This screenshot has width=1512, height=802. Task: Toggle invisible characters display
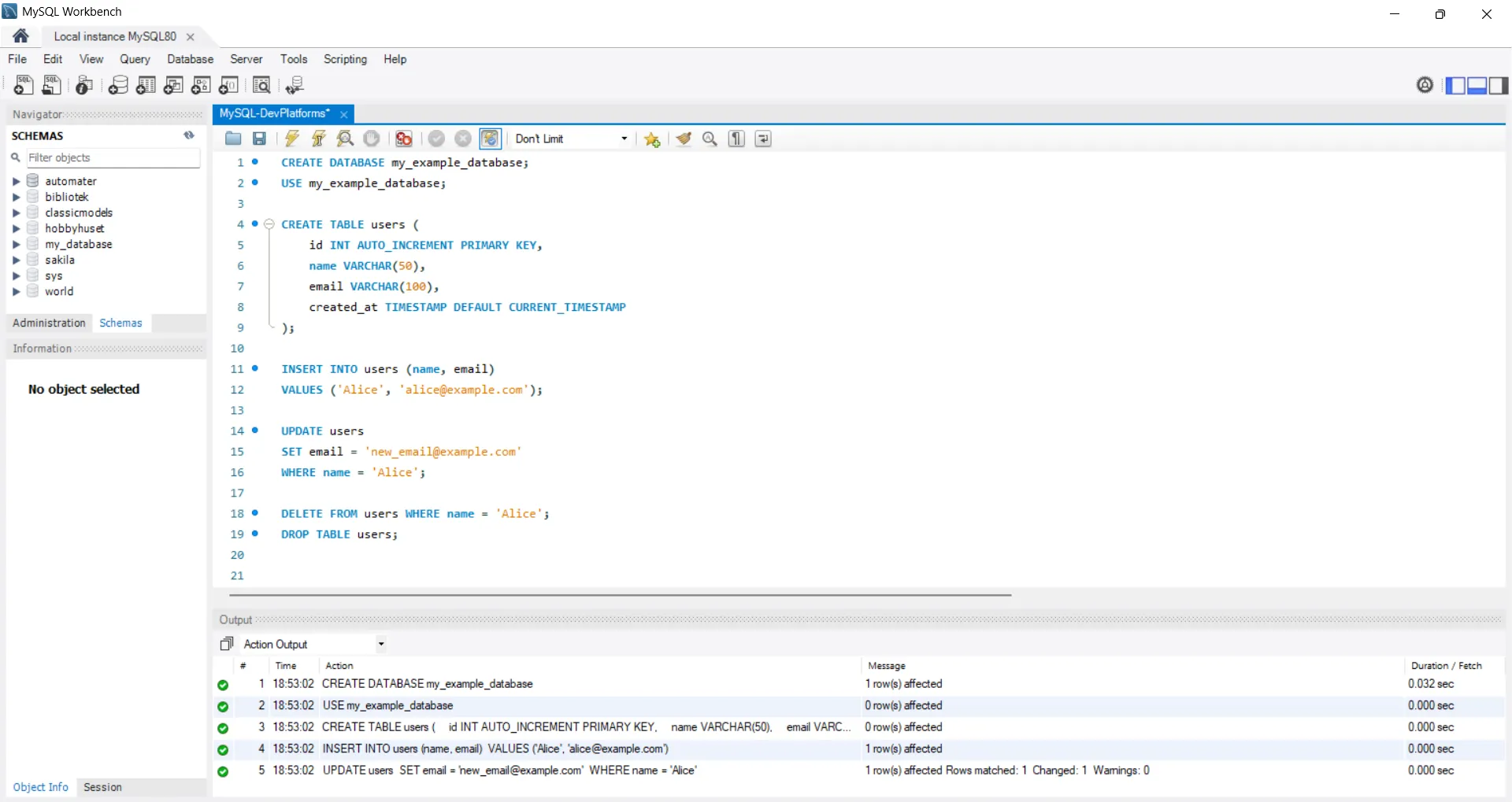tap(736, 139)
